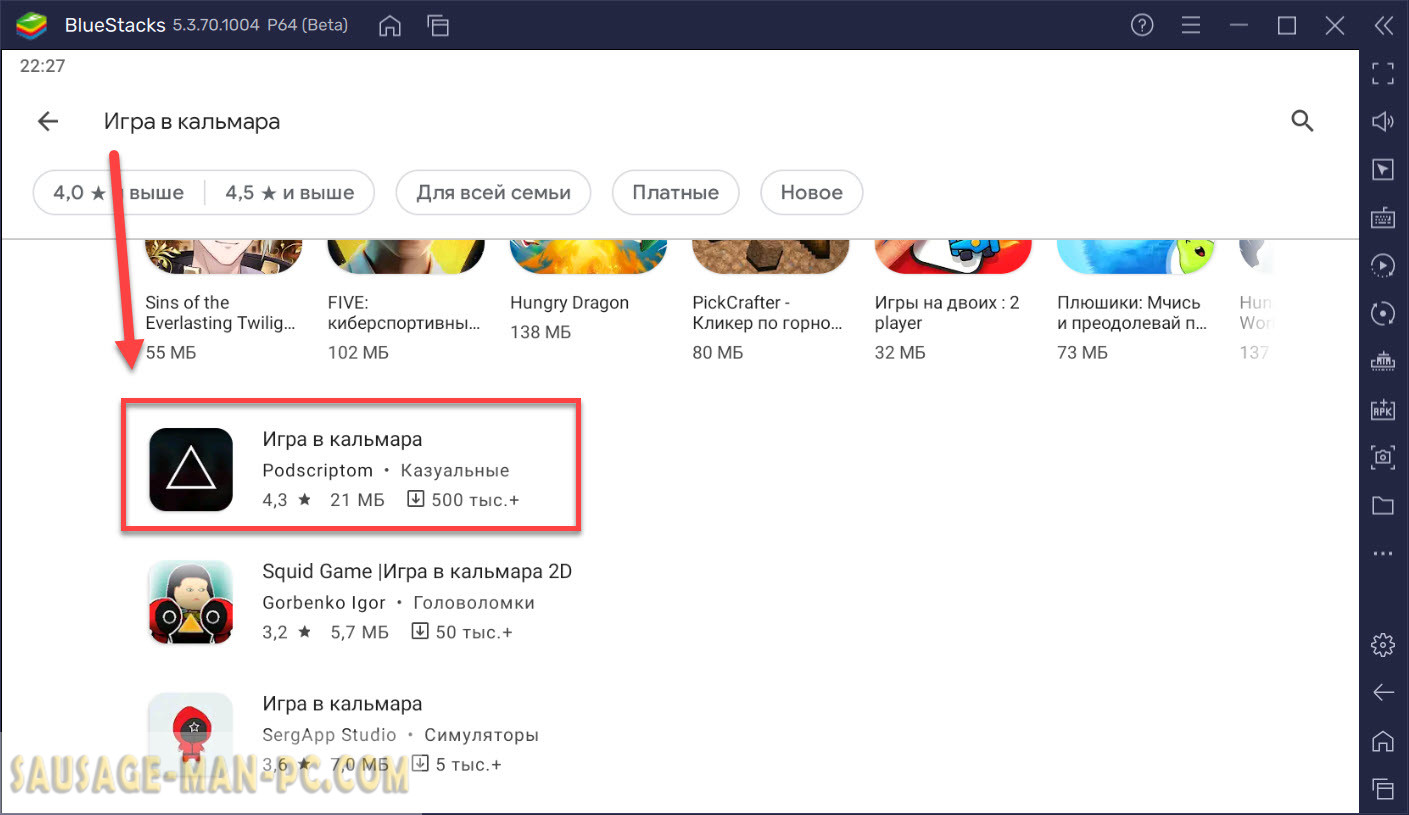Open Sins of the Everlasting Twilight thumbnail
The image size is (1409, 815).
click(223, 256)
